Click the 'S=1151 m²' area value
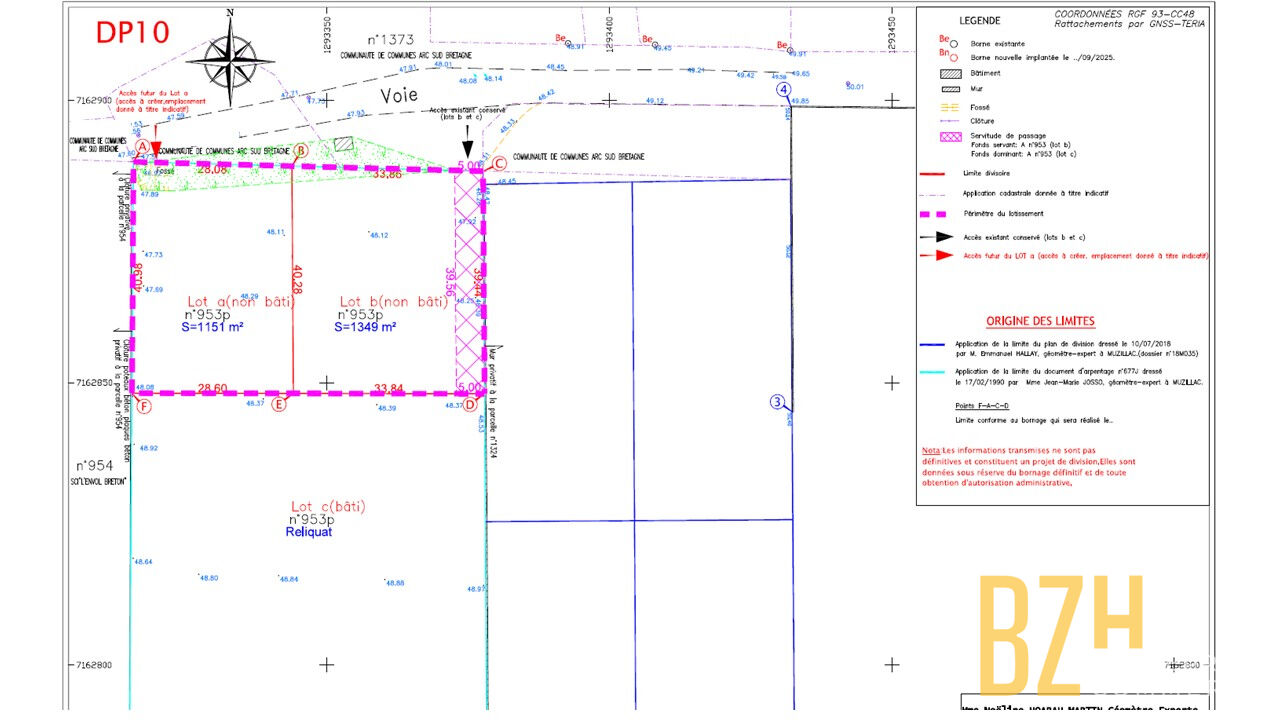This screenshot has width=1280, height=720. coord(213,326)
